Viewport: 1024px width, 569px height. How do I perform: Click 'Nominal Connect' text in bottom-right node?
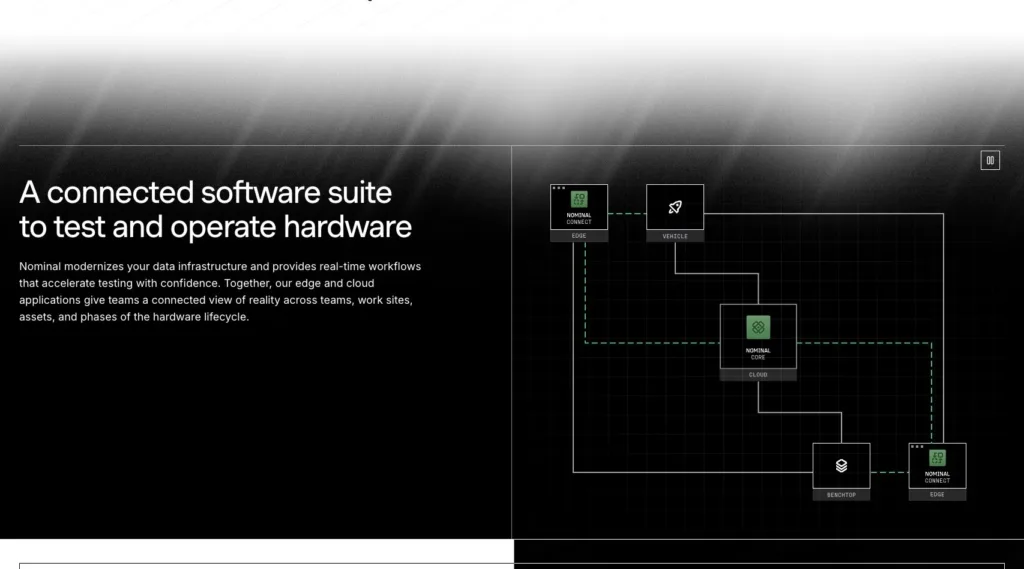tap(937, 477)
